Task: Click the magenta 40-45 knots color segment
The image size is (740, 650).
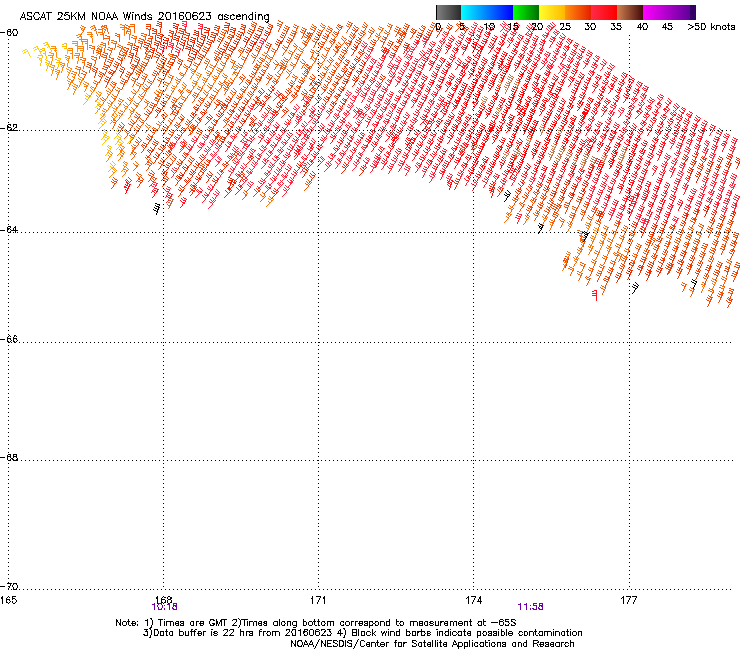Action: pos(656,12)
